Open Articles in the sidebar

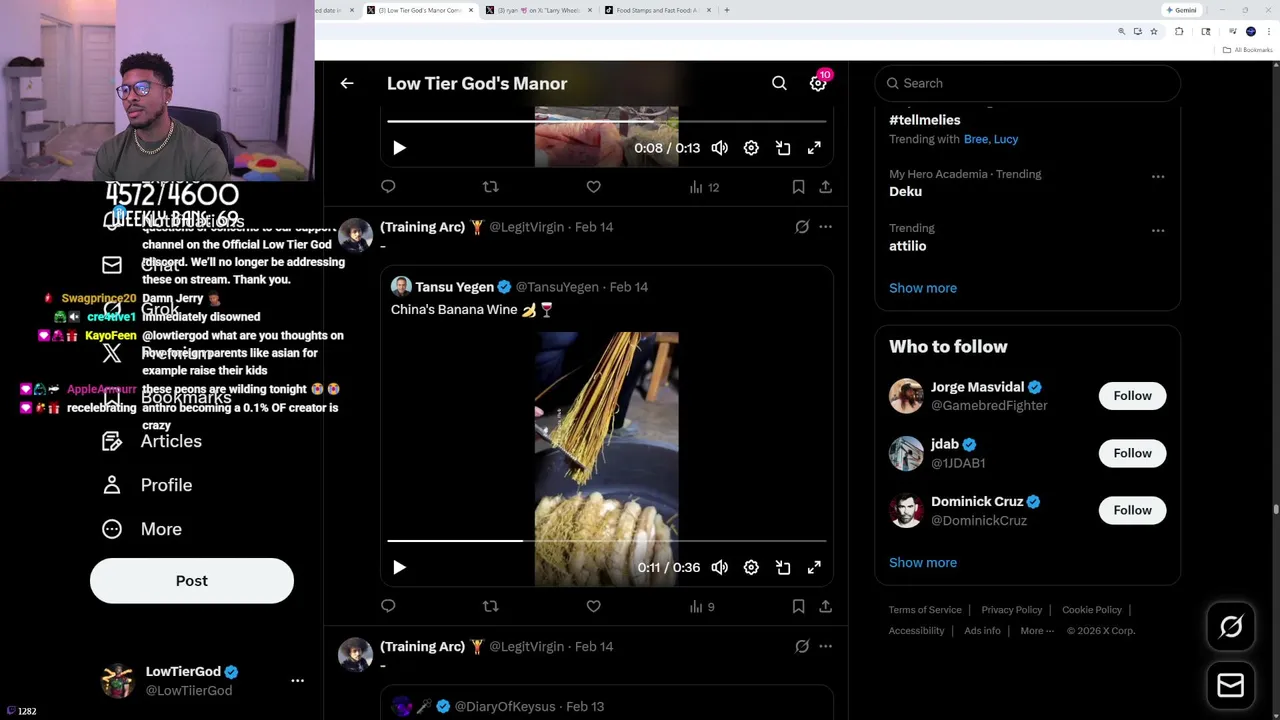coord(152,441)
